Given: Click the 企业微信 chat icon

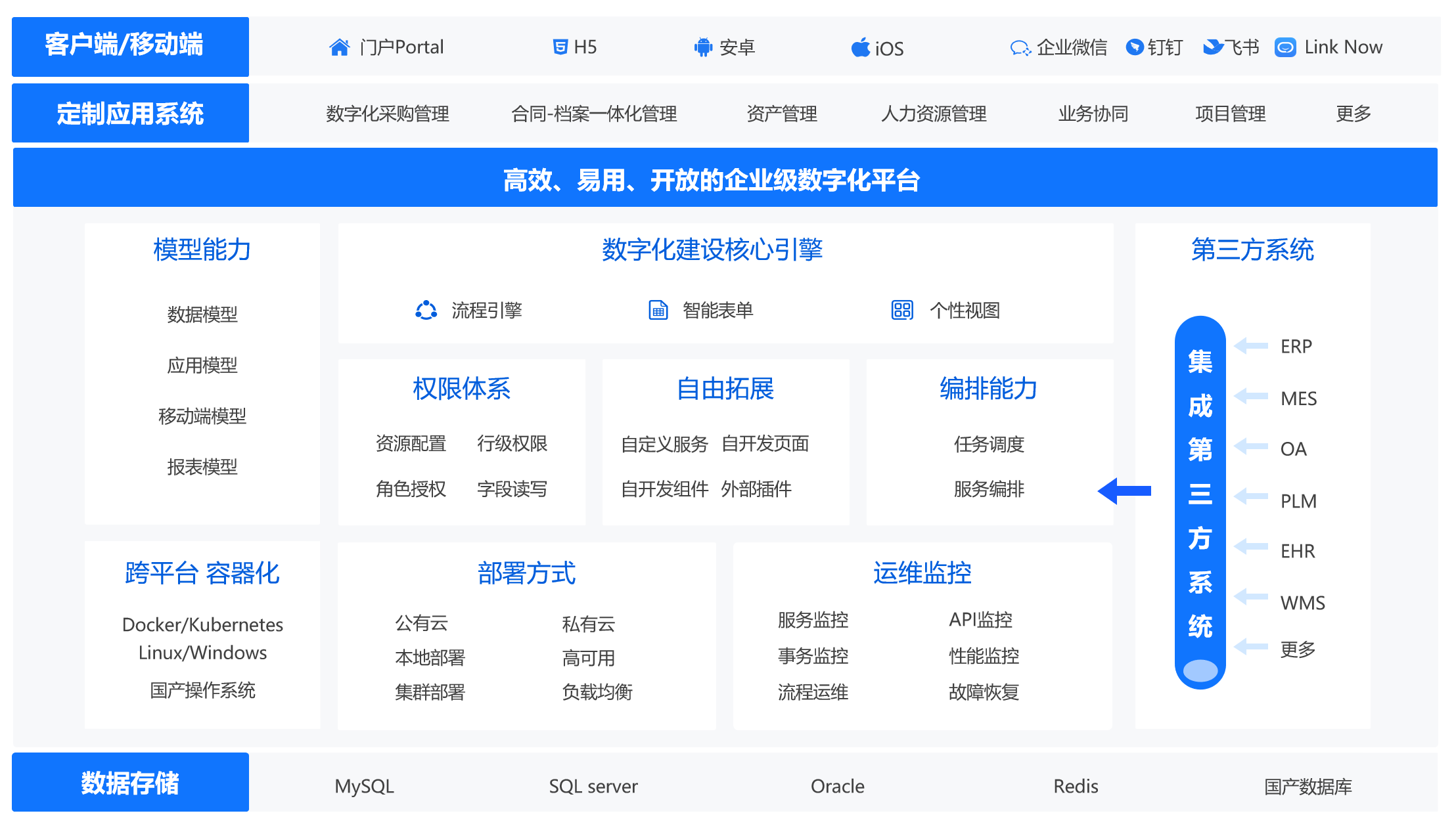Looking at the screenshot, I should (x=1020, y=48).
